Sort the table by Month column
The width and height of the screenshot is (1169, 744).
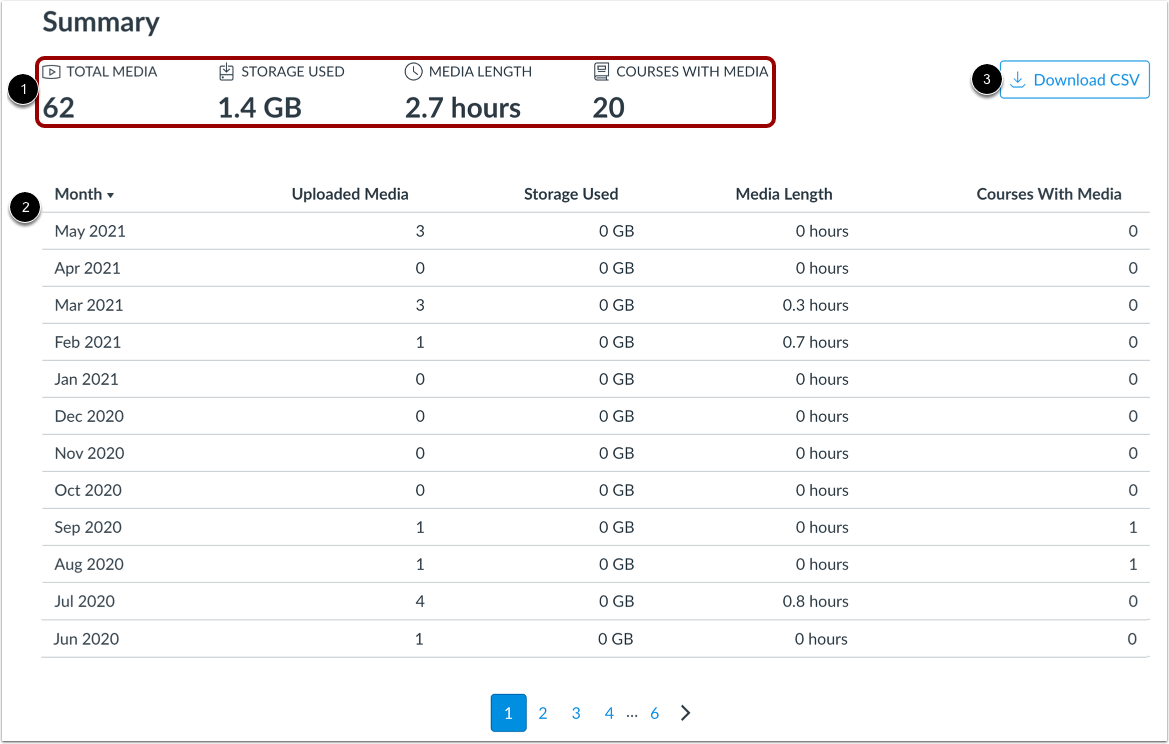(77, 194)
